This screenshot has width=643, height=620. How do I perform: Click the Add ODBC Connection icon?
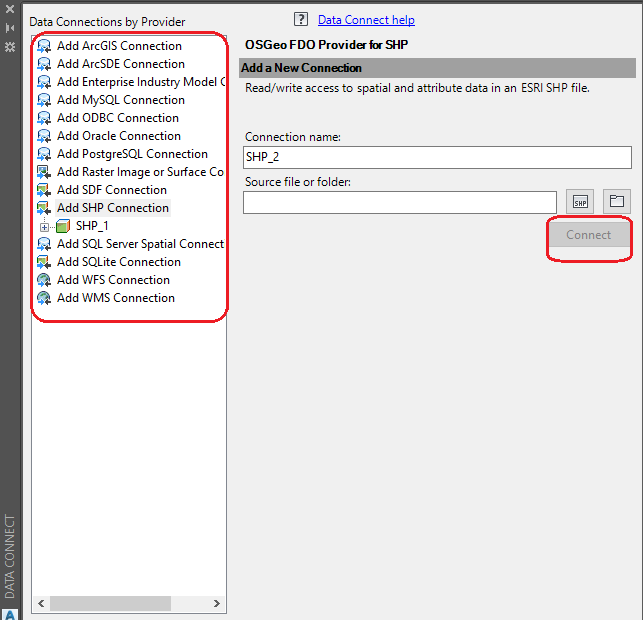pos(44,118)
